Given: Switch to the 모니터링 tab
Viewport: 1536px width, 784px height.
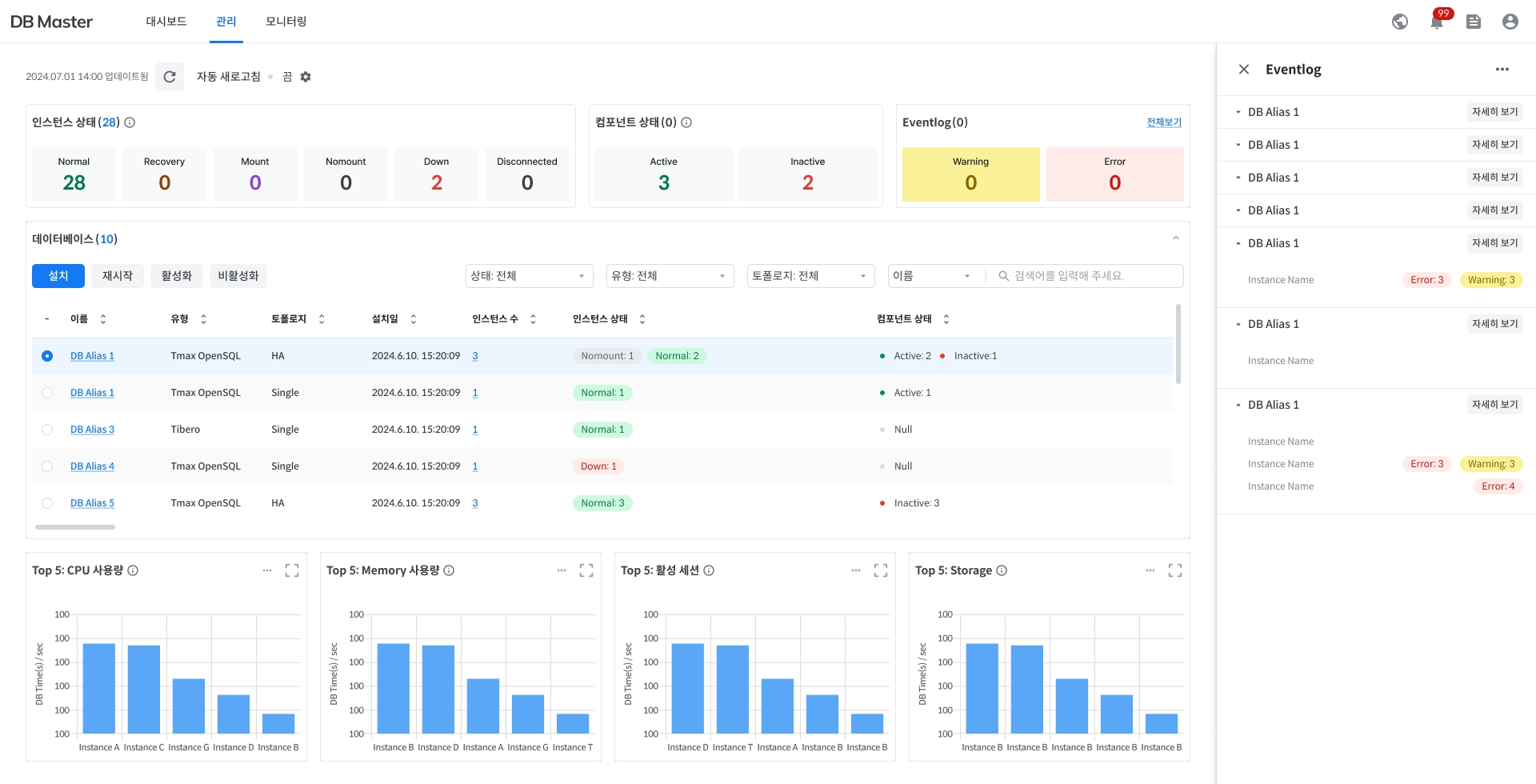Looking at the screenshot, I should [286, 22].
